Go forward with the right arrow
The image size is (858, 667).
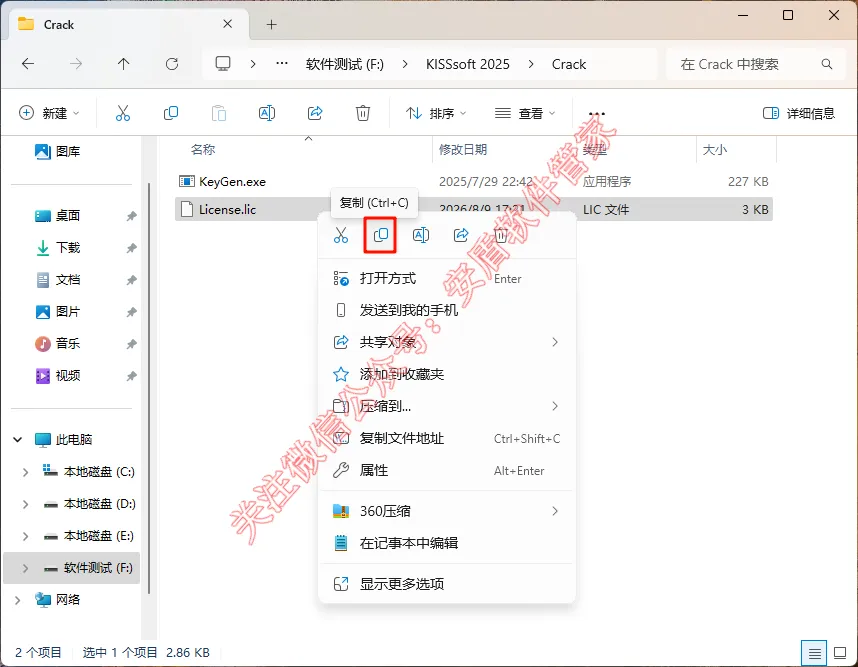pos(76,64)
